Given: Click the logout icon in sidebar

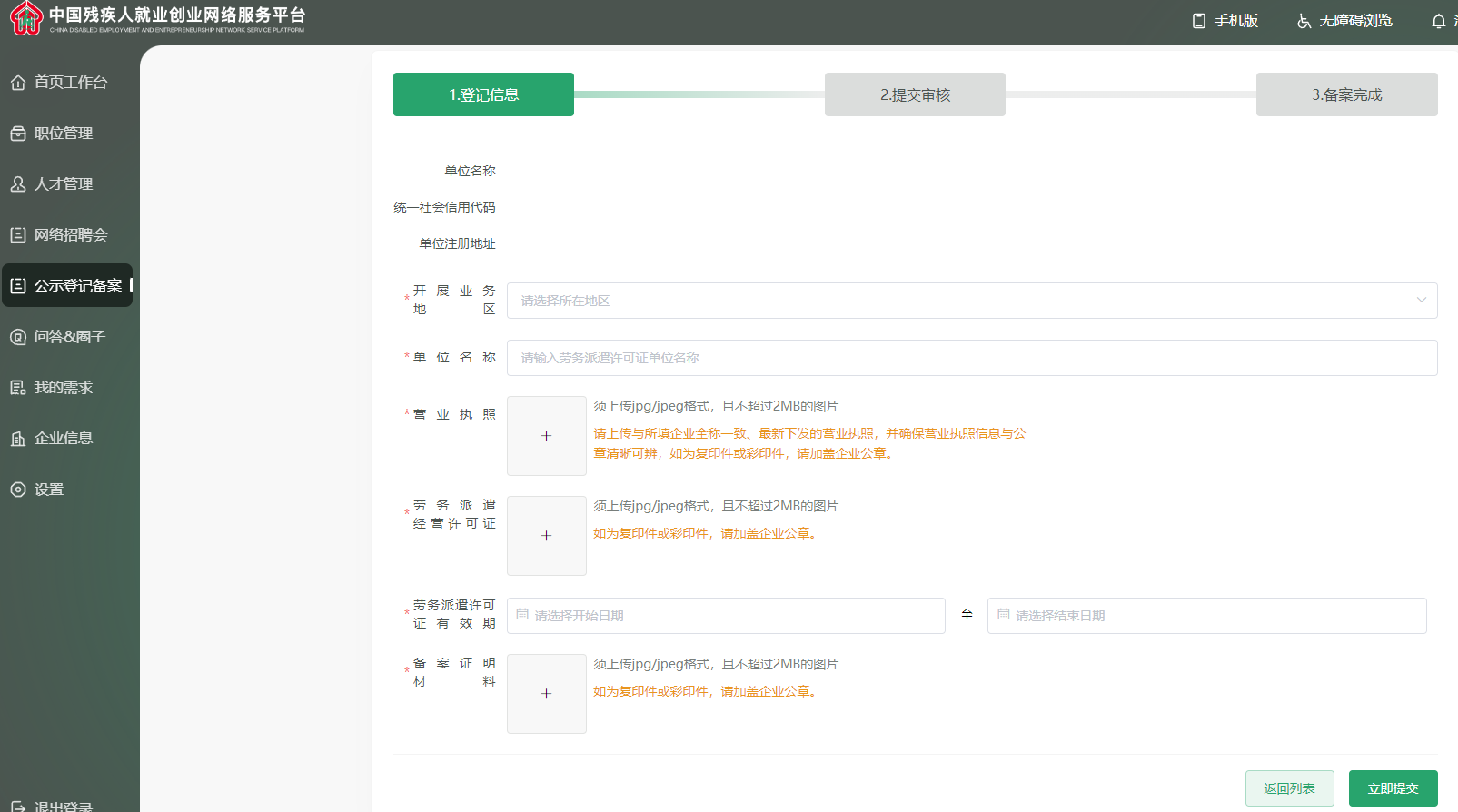Looking at the screenshot, I should pos(18,806).
